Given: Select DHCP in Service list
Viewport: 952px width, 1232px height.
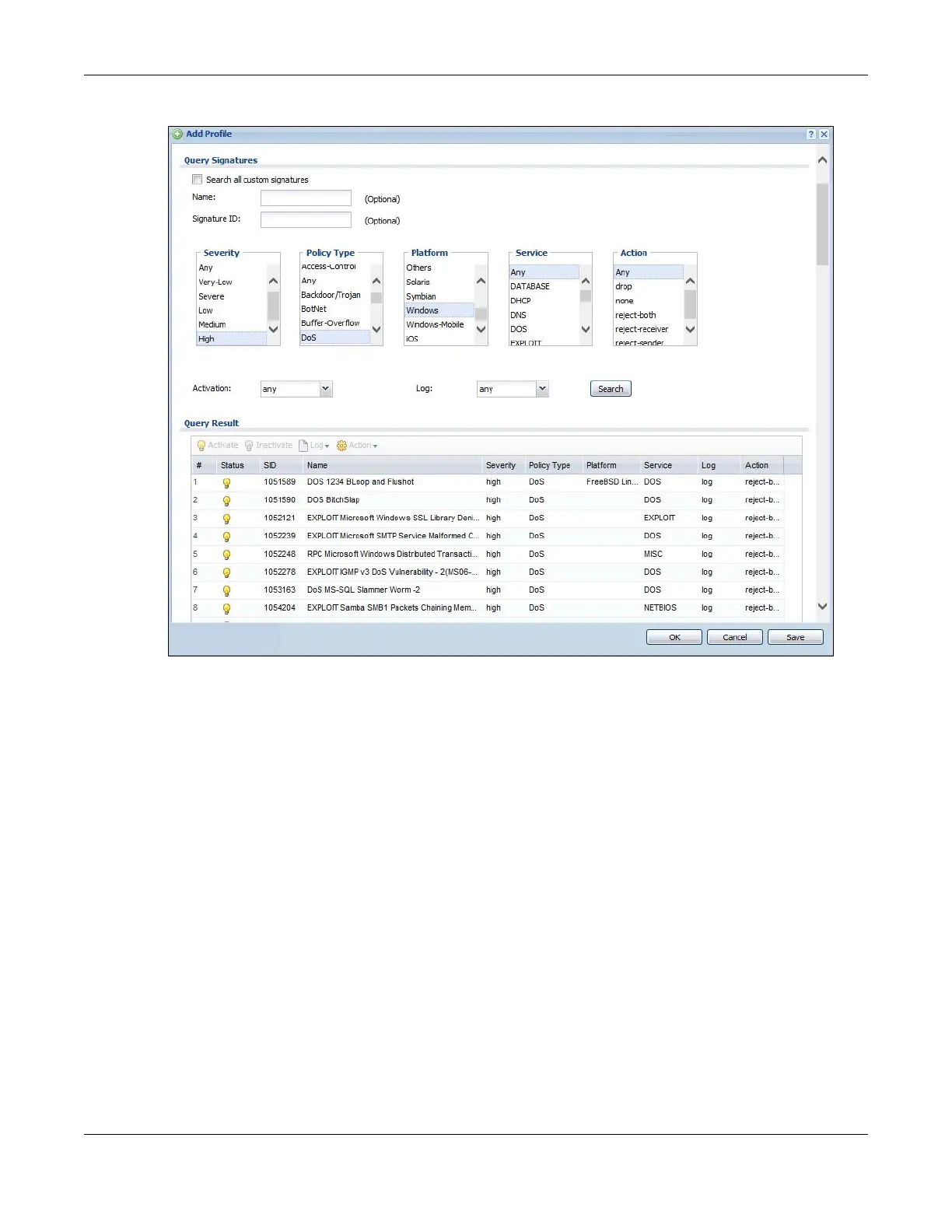Looking at the screenshot, I should [544, 301].
